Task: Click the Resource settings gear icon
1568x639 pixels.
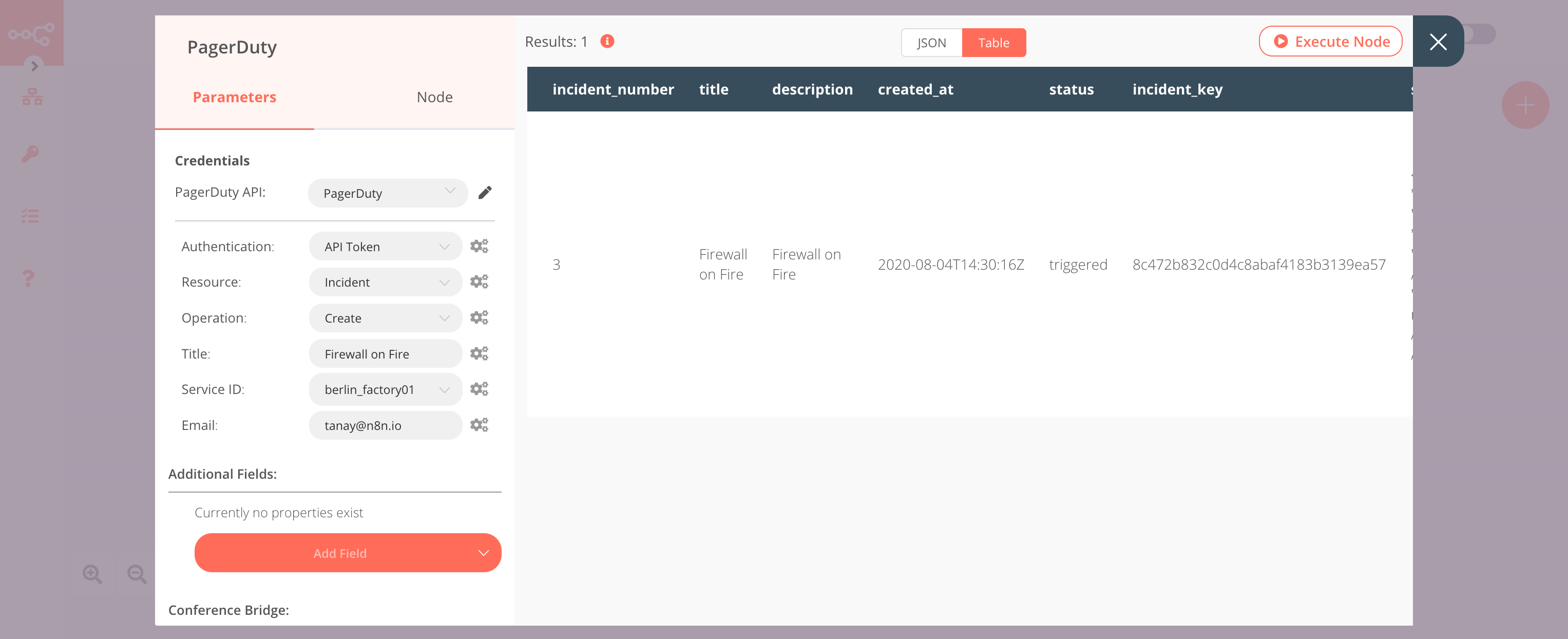Action: click(x=479, y=281)
